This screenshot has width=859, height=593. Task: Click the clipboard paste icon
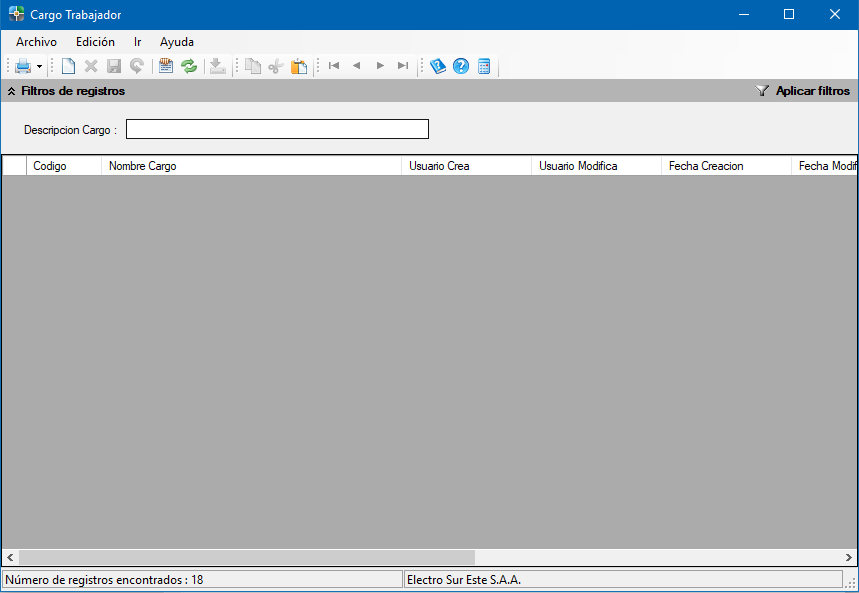tap(299, 66)
